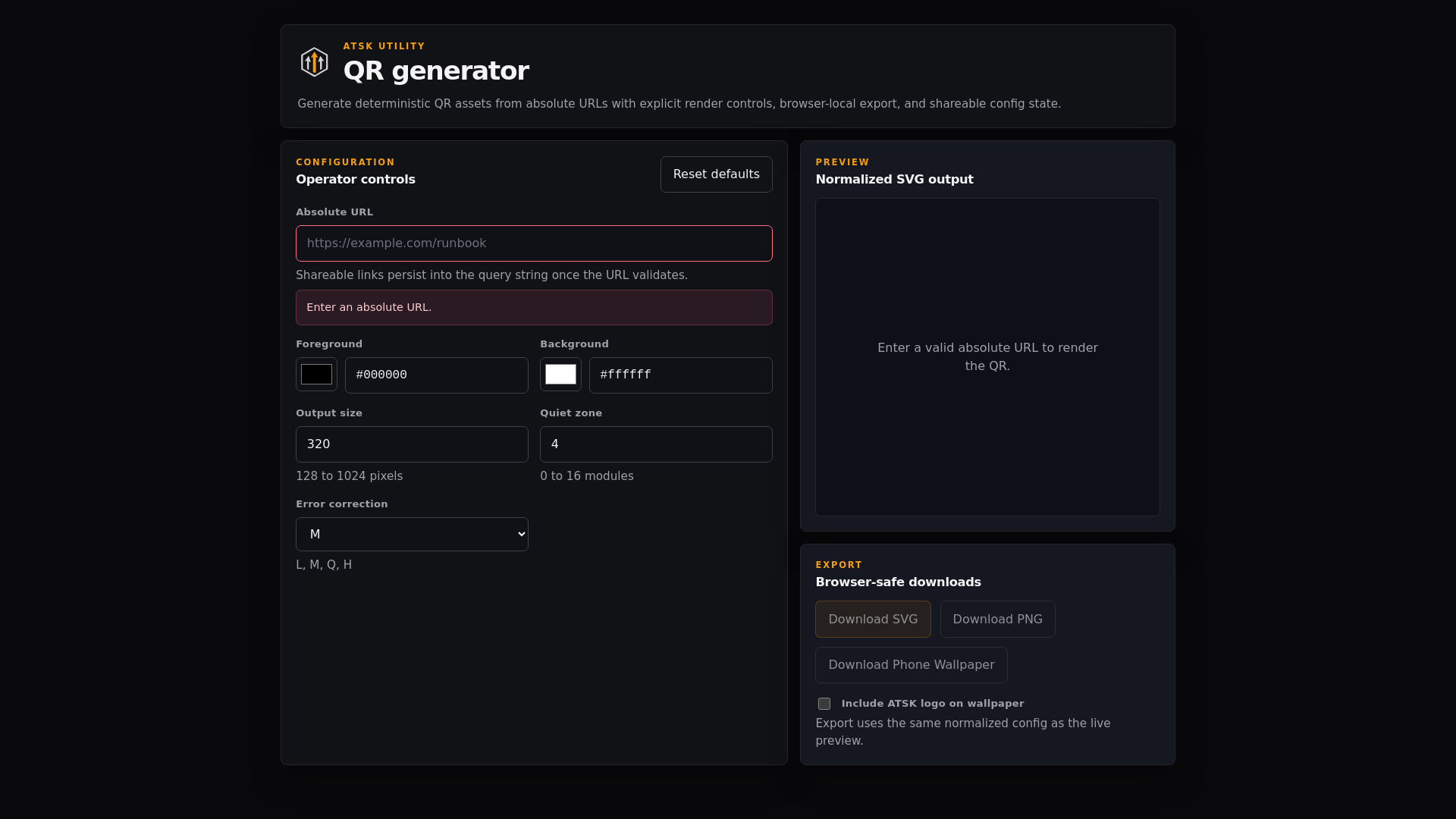Screen dimensions: 1456x819
Task: Click the background hex field #ffffff
Action: [680, 375]
